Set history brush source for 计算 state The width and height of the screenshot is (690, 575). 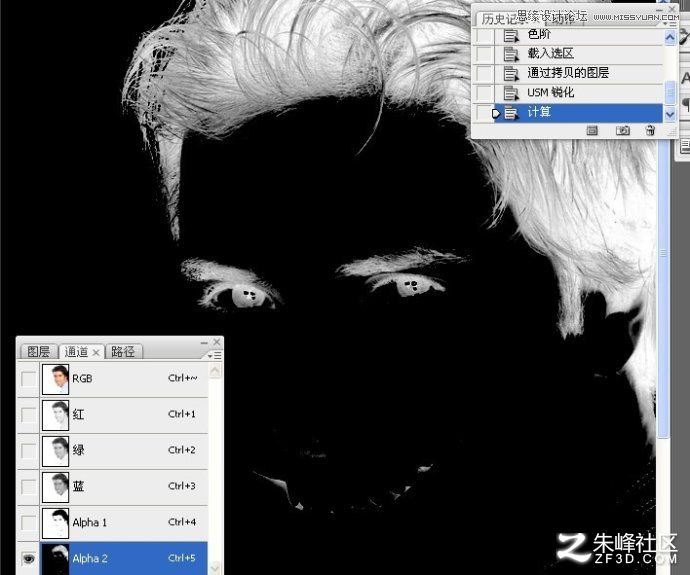pyautogui.click(x=484, y=113)
